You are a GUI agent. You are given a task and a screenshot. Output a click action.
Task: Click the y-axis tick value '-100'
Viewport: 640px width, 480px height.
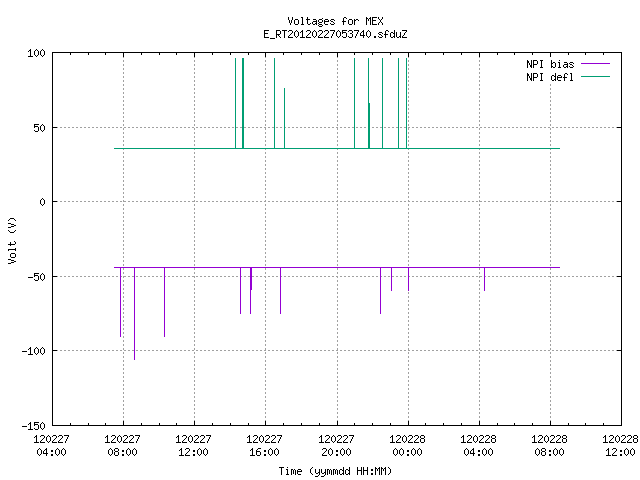pyautogui.click(x=33, y=351)
